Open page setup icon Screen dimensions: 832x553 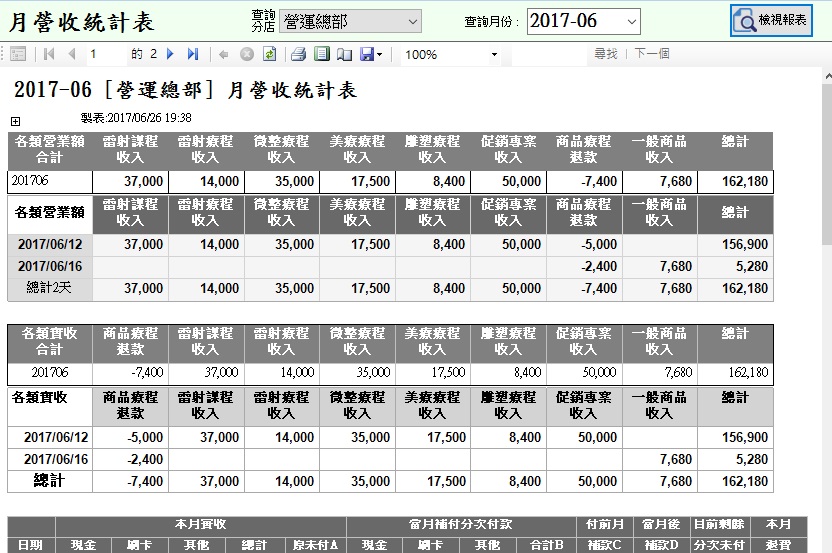click(x=344, y=54)
